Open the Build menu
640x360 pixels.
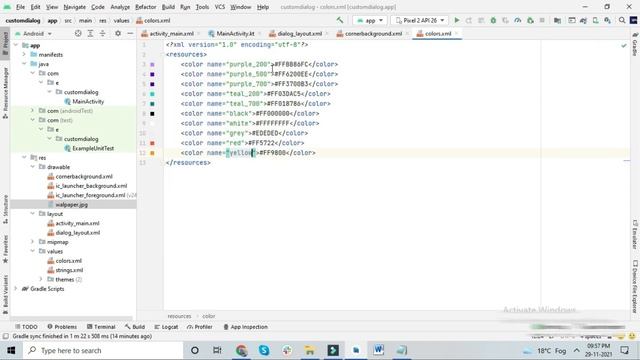168,7
